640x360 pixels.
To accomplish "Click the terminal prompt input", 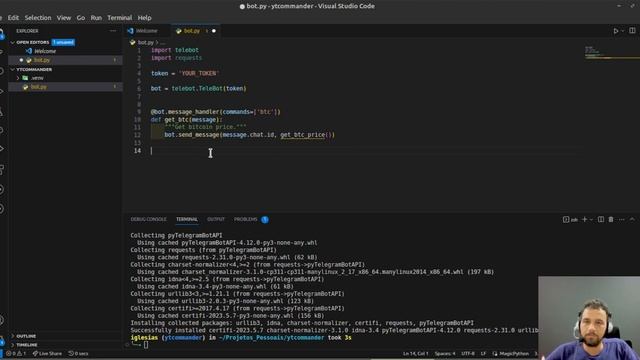I will pos(146,345).
